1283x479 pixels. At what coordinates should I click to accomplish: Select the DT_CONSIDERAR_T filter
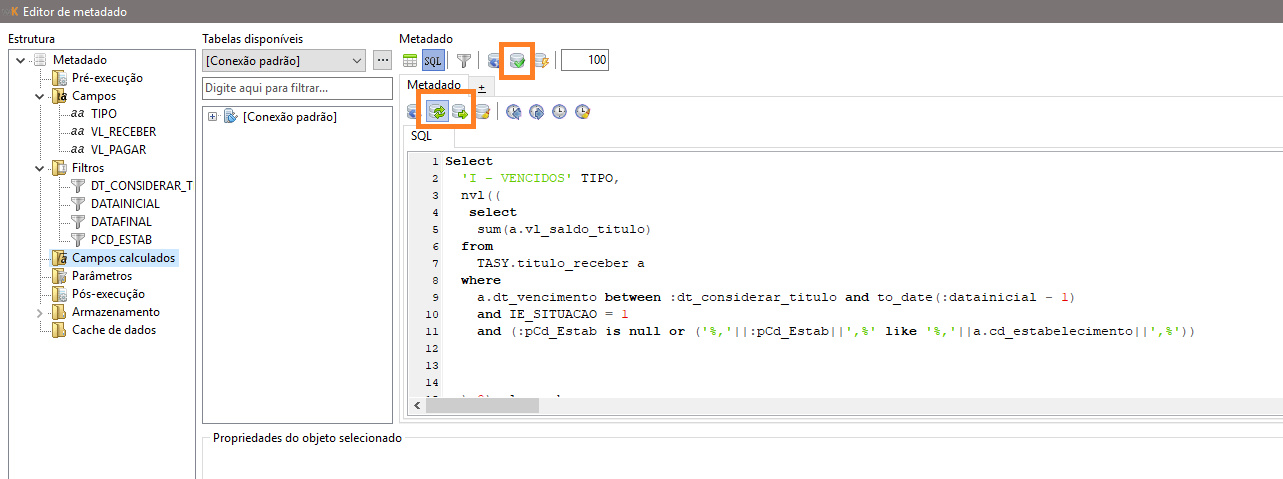tap(141, 186)
